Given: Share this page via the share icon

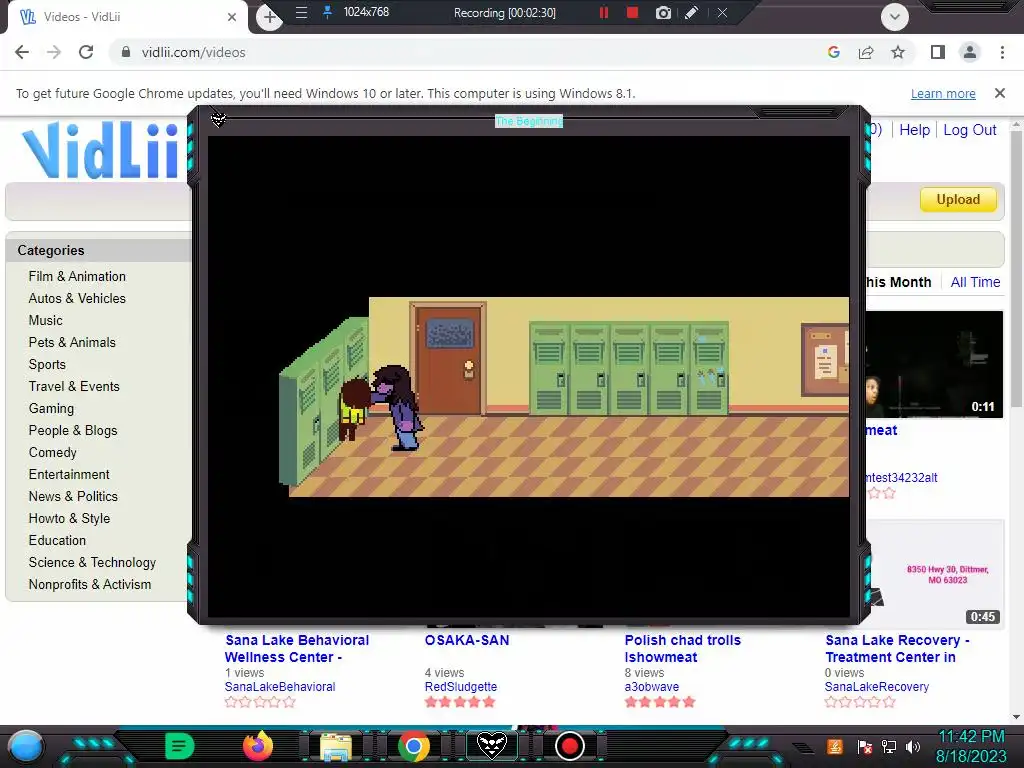Looking at the screenshot, I should 866,52.
